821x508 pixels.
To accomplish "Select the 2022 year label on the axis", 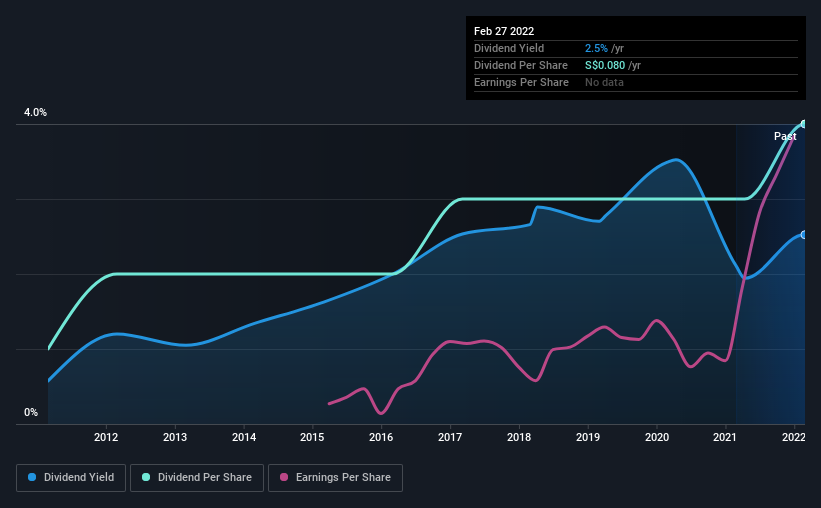I will pyautogui.click(x=794, y=437).
